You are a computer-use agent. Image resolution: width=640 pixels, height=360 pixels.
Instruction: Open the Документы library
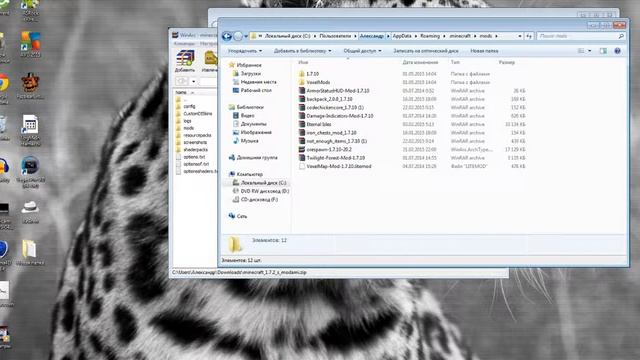tap(253, 124)
